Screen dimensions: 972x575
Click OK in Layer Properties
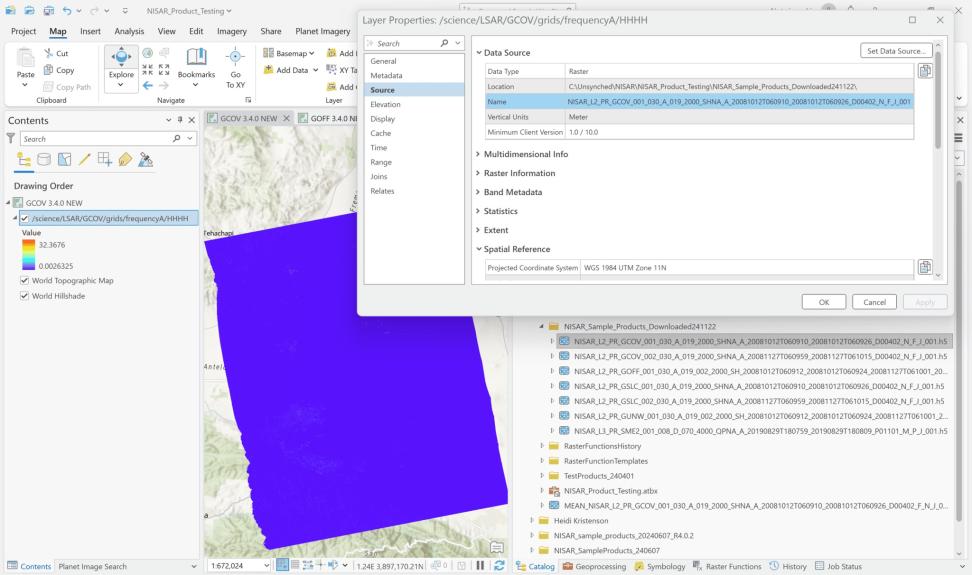pos(823,302)
